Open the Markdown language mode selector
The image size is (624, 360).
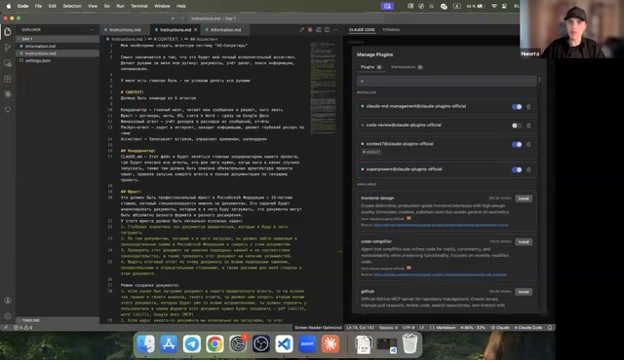tap(446, 328)
